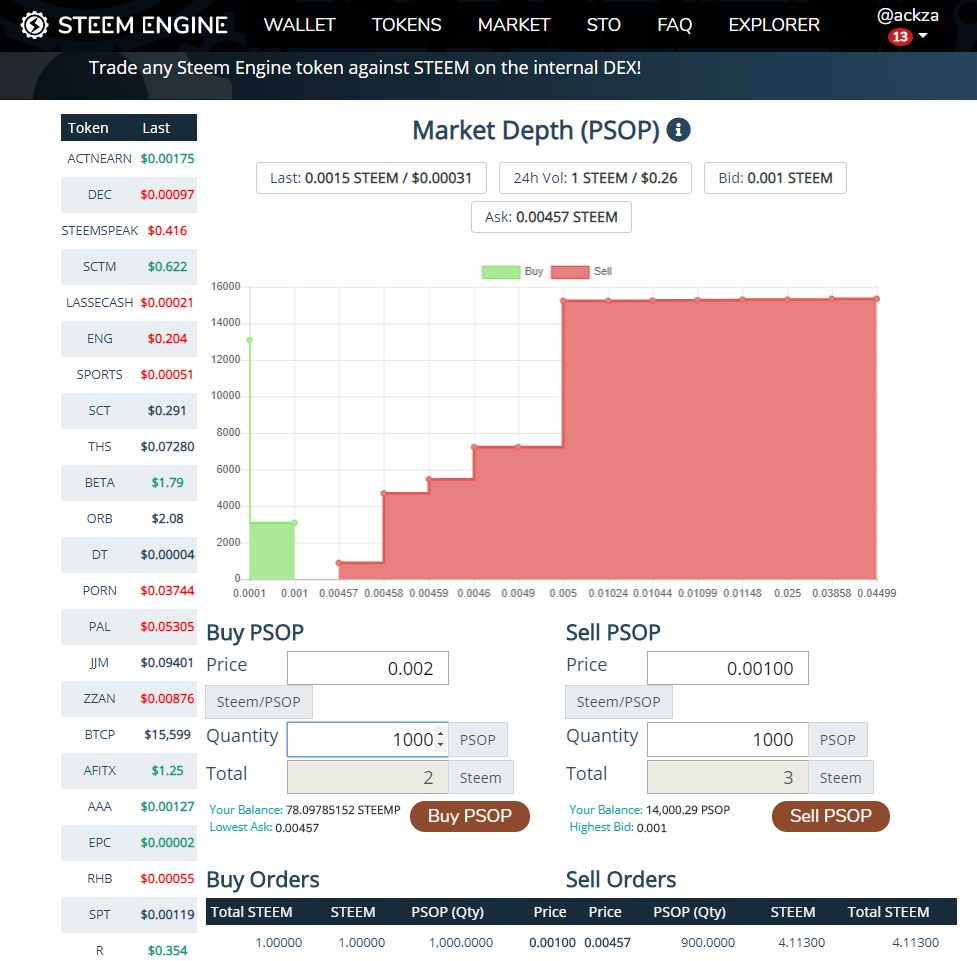
Task: Go to the TOKENS page
Action: [x=406, y=25]
